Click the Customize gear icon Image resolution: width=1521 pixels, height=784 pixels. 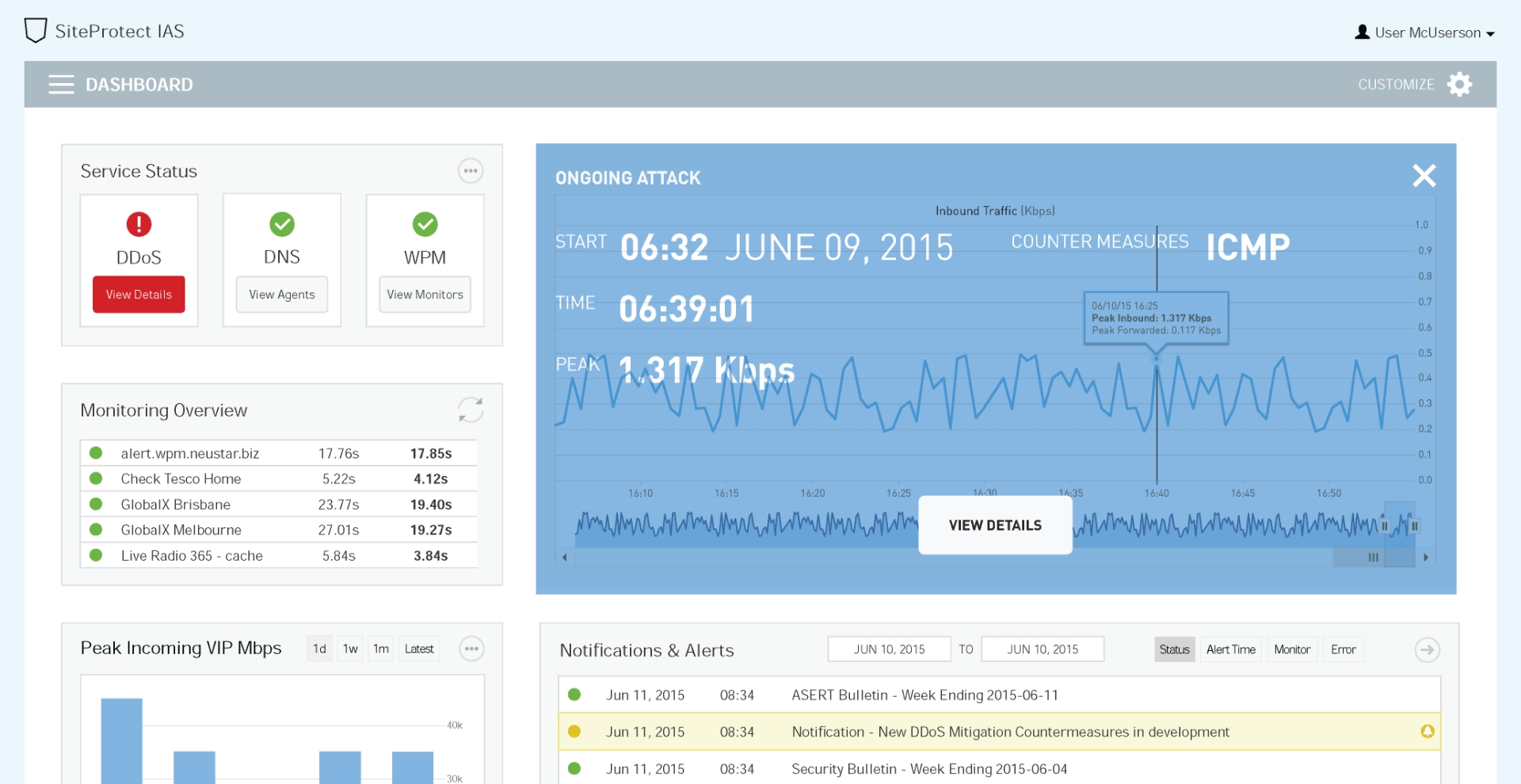coord(1458,85)
